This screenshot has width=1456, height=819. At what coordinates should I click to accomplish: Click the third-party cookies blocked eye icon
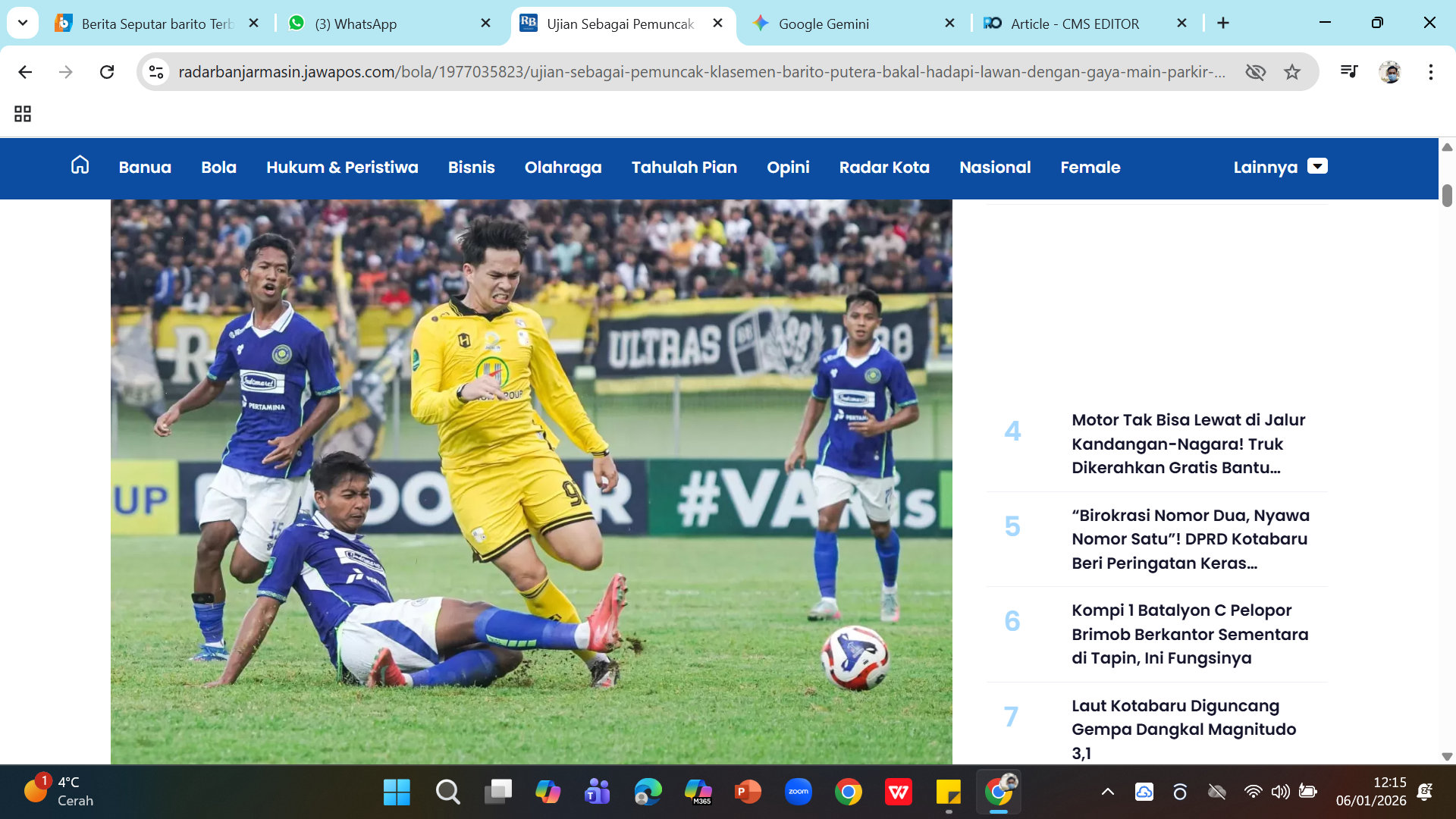[x=1257, y=72]
